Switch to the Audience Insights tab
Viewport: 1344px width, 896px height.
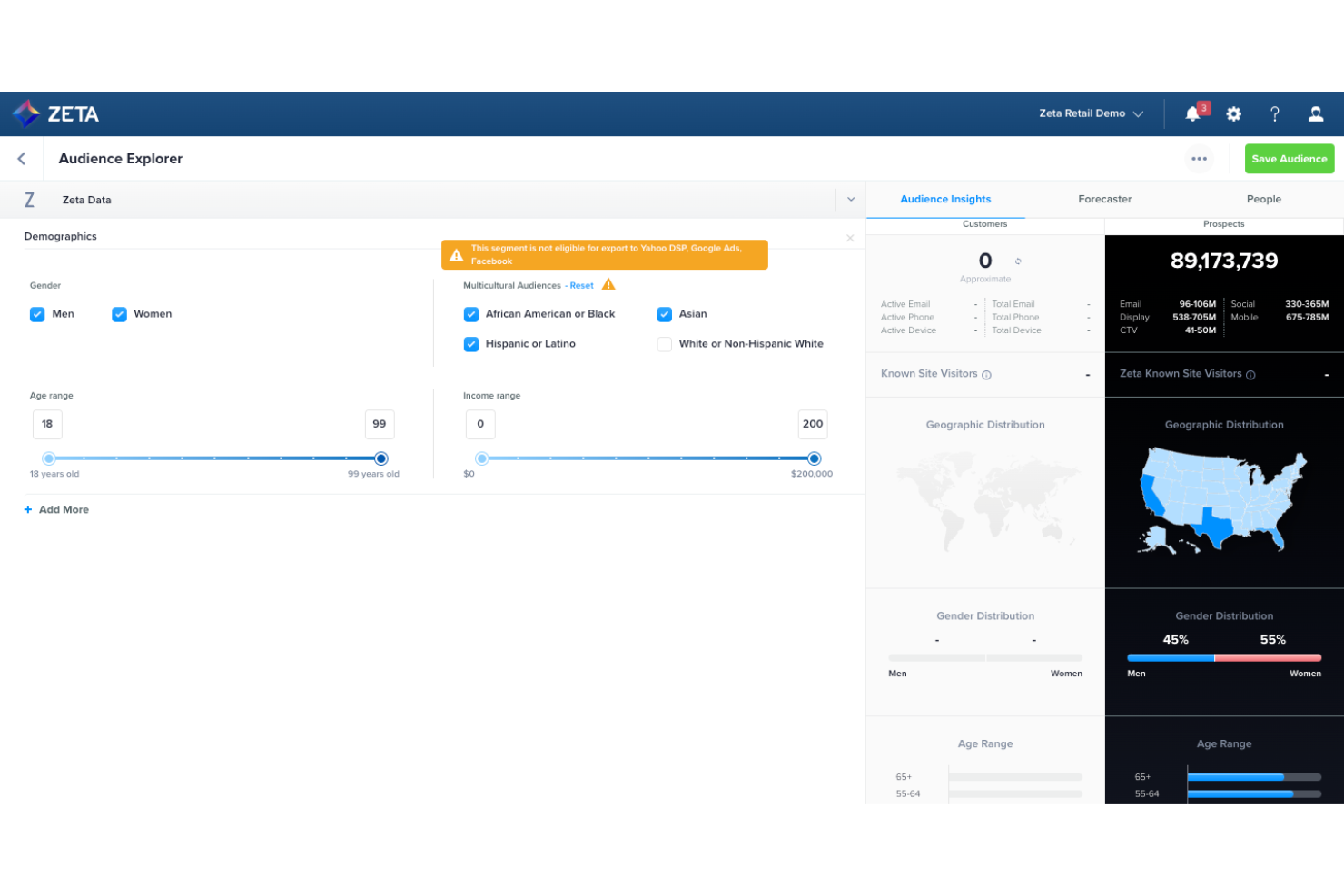tap(945, 200)
